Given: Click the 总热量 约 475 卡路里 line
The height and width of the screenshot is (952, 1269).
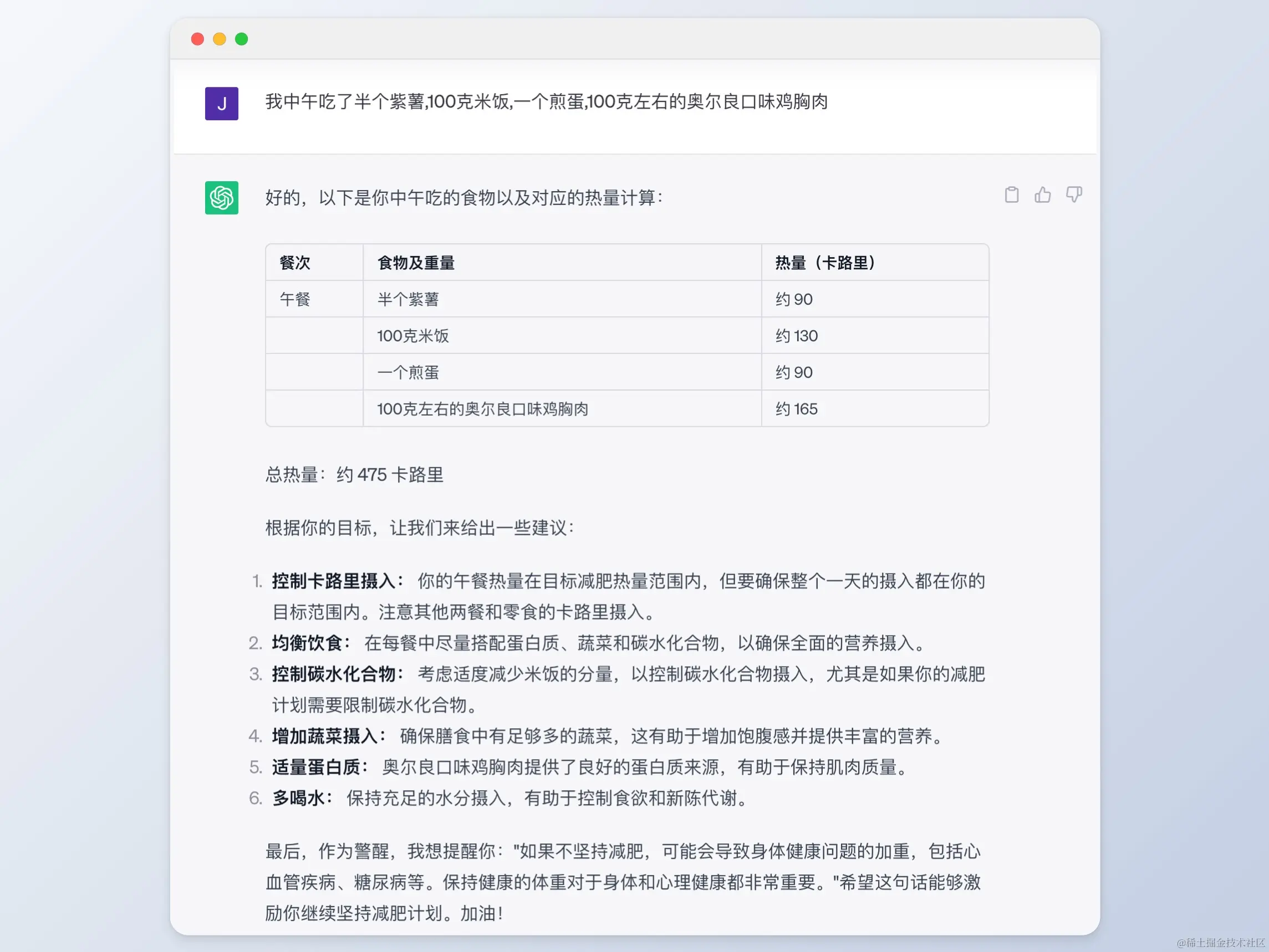Looking at the screenshot, I should [354, 475].
